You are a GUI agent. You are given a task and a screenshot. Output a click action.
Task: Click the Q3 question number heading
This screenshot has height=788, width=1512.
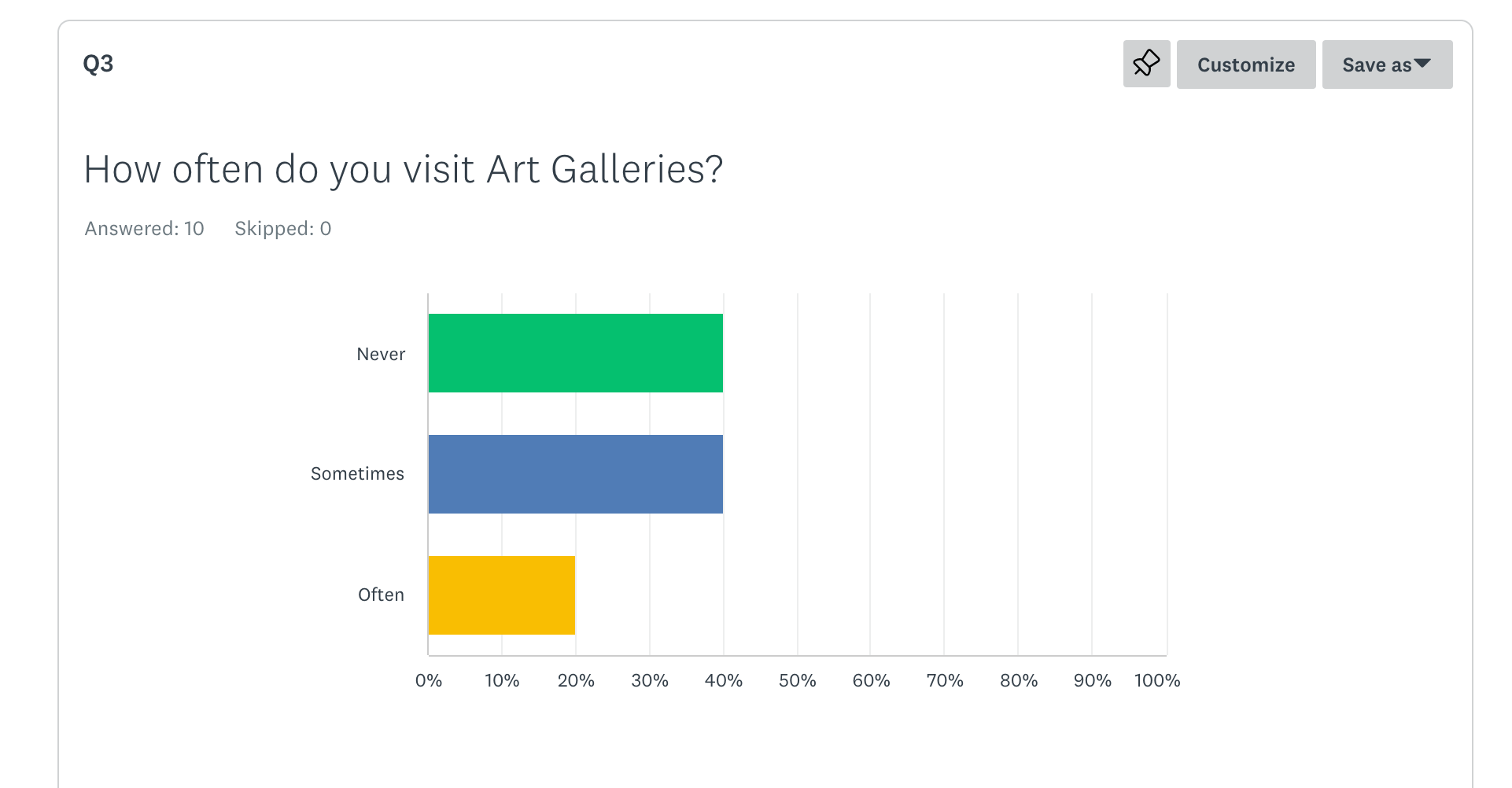(x=98, y=63)
